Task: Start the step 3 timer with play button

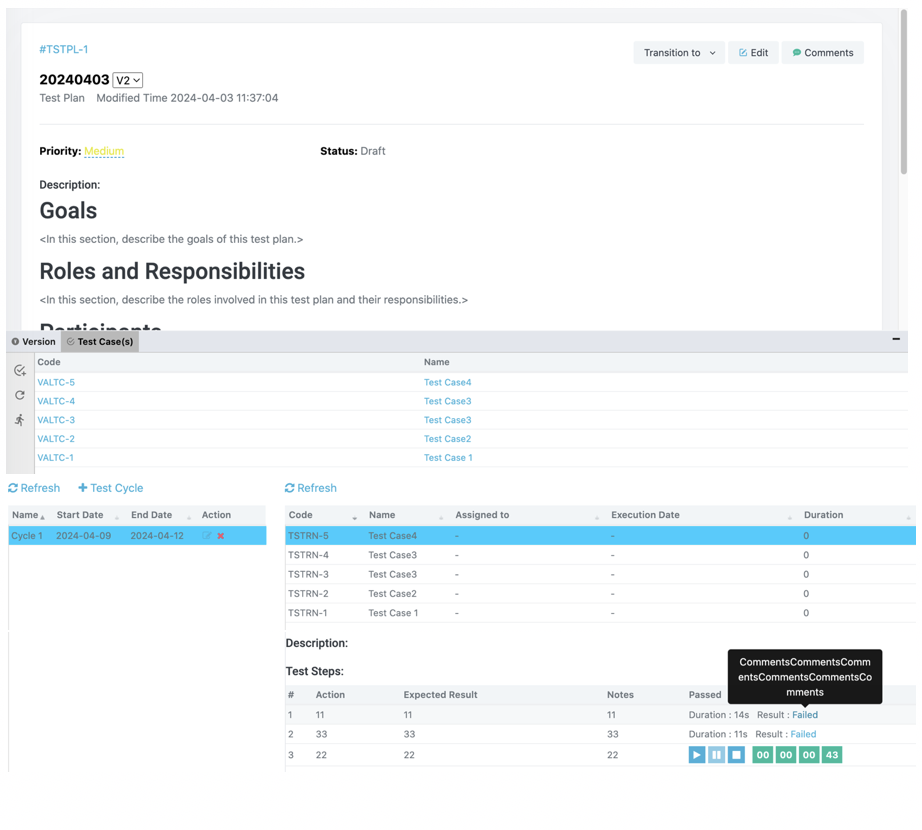Action: pos(697,755)
